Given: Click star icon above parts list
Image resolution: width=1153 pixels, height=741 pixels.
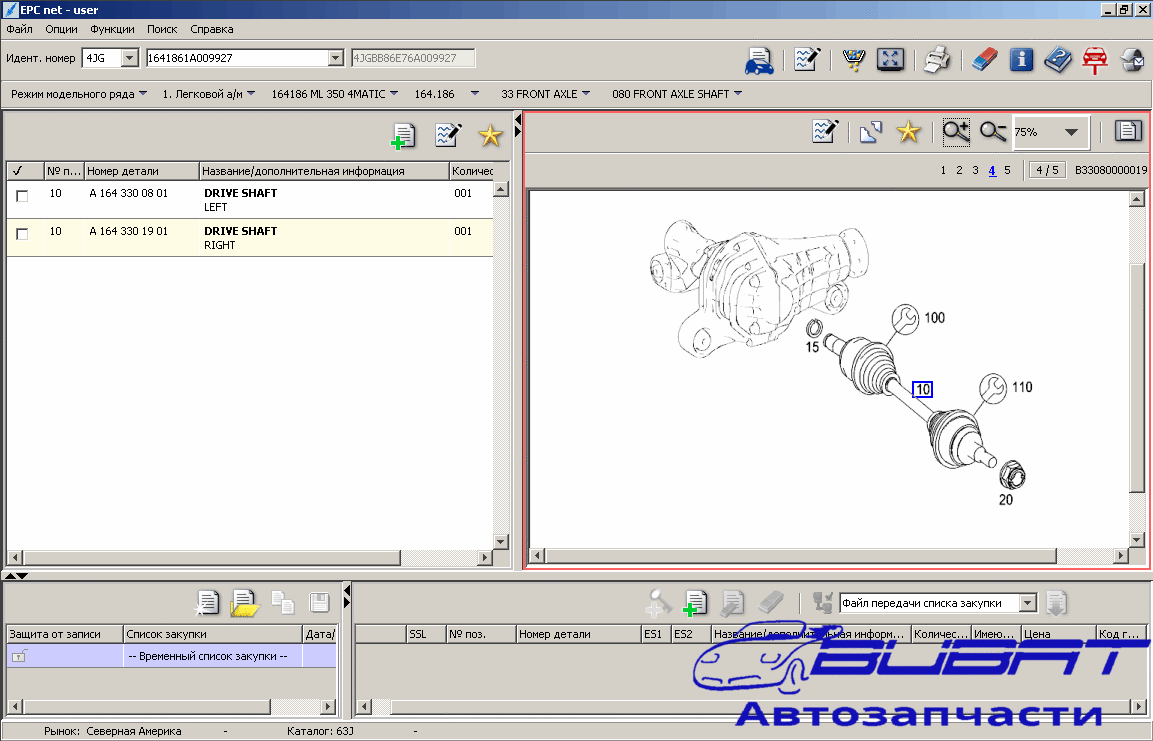Looking at the screenshot, I should (x=490, y=136).
